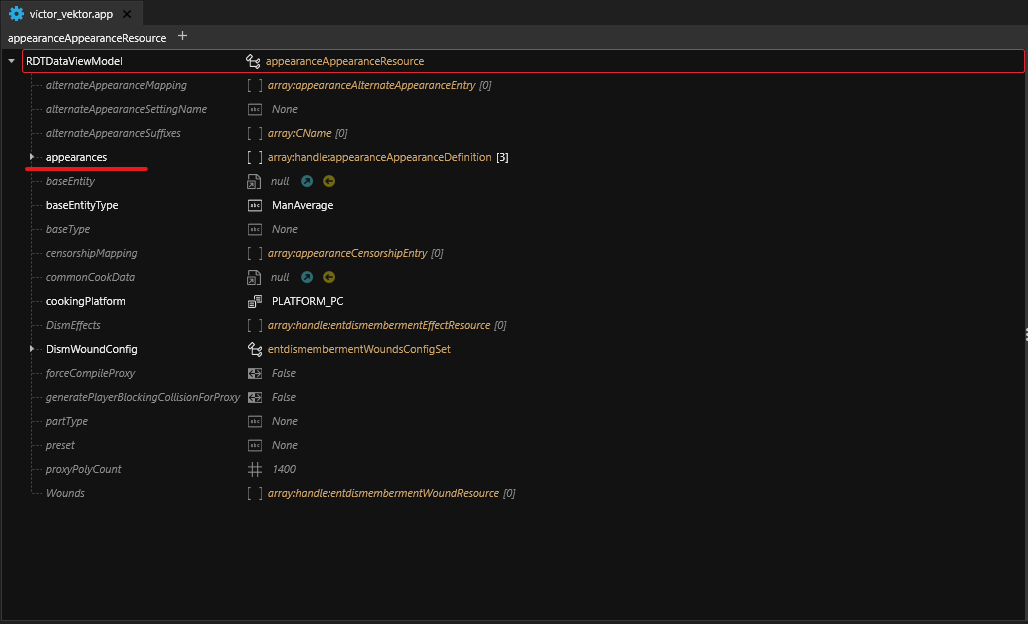Viewport: 1028px width, 624px height.
Task: Click the teal open-reference icon beside commonCookData
Action: click(307, 277)
